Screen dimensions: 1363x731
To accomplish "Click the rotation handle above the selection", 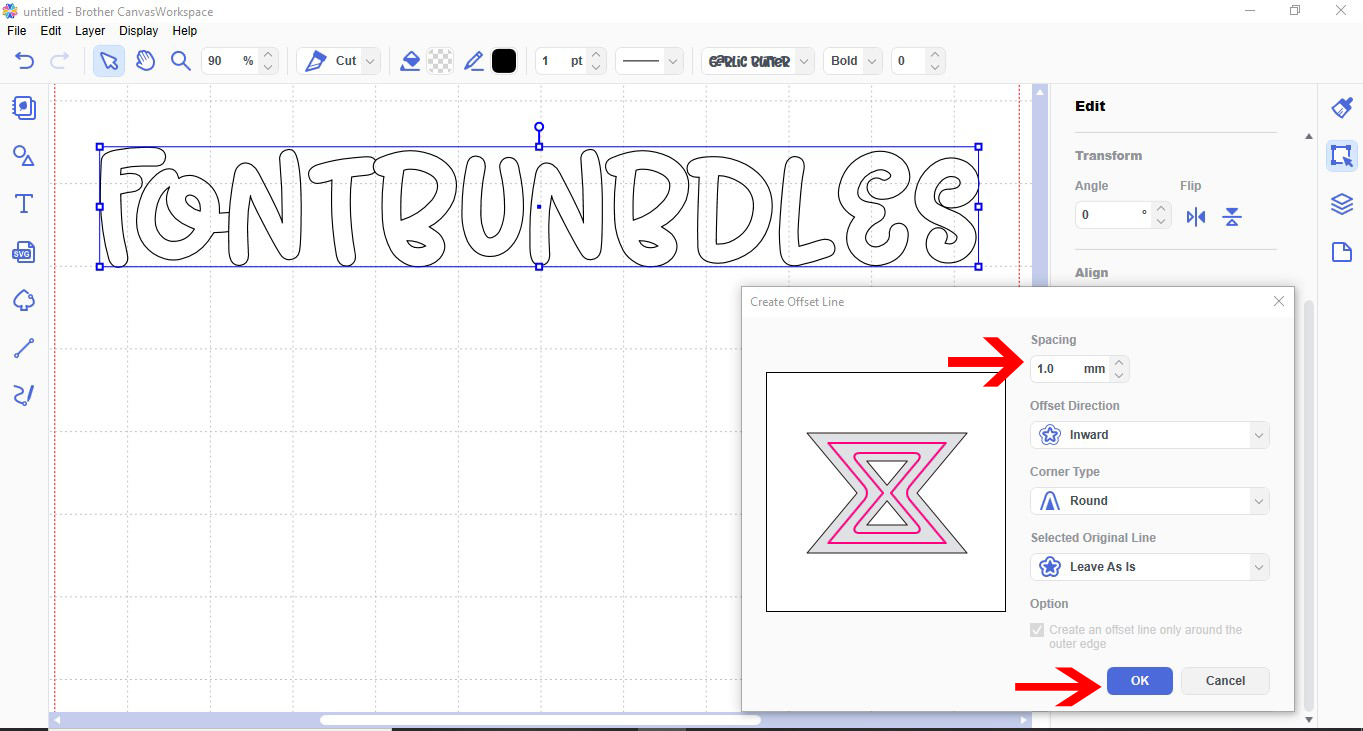I will pyautogui.click(x=539, y=127).
